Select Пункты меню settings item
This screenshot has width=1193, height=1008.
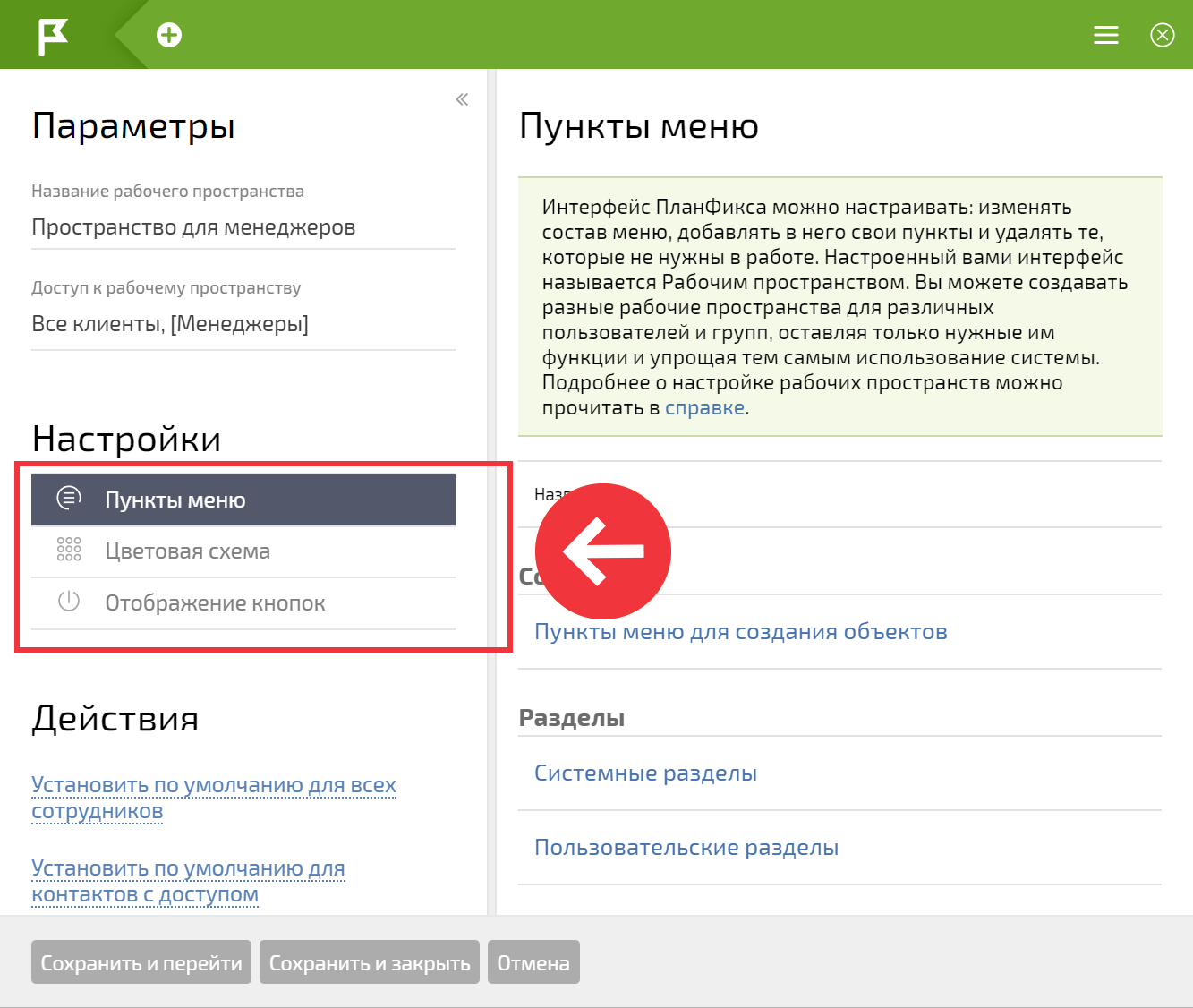click(243, 500)
